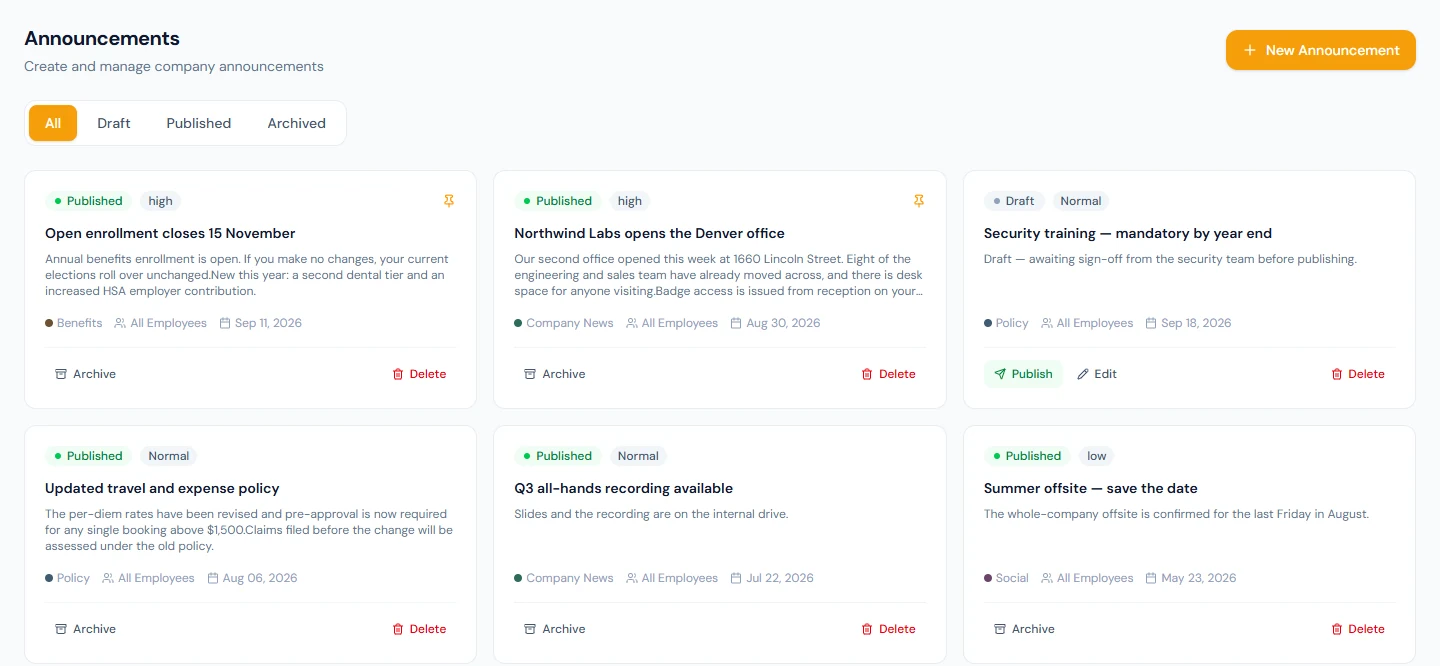
Task: Switch to the Published tab
Action: tap(199, 123)
